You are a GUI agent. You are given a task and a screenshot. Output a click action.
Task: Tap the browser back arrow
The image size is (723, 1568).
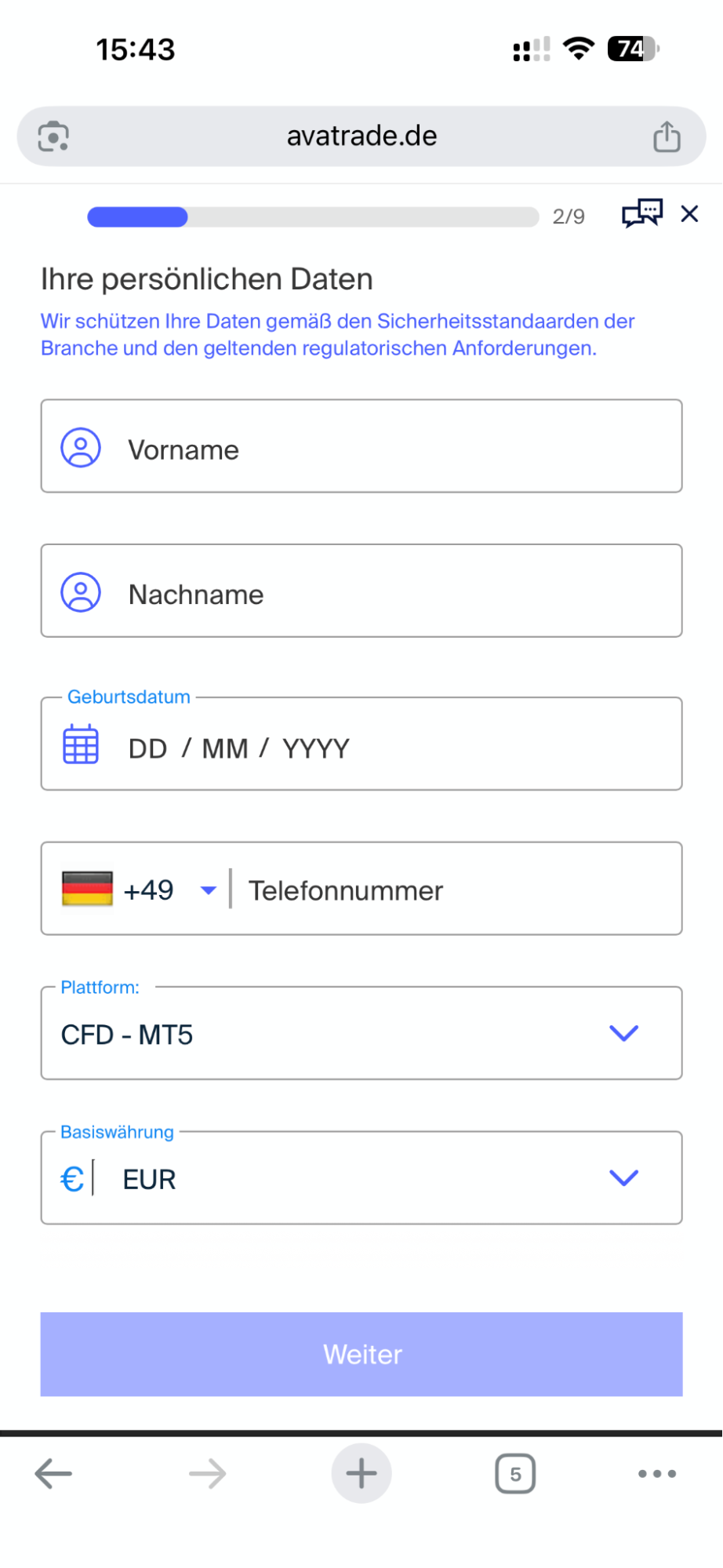pyautogui.click(x=53, y=1474)
